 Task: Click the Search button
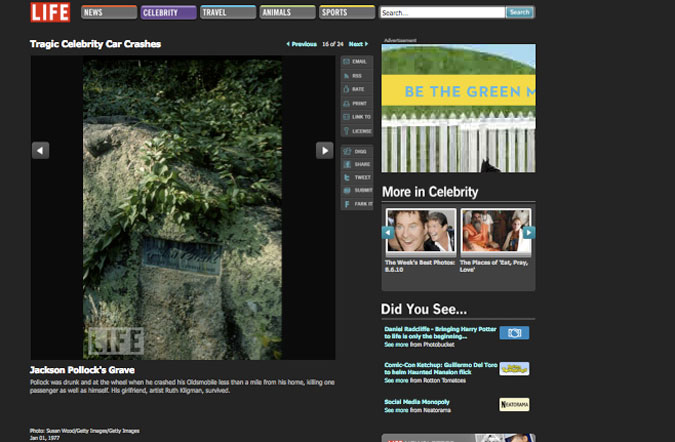(x=519, y=13)
